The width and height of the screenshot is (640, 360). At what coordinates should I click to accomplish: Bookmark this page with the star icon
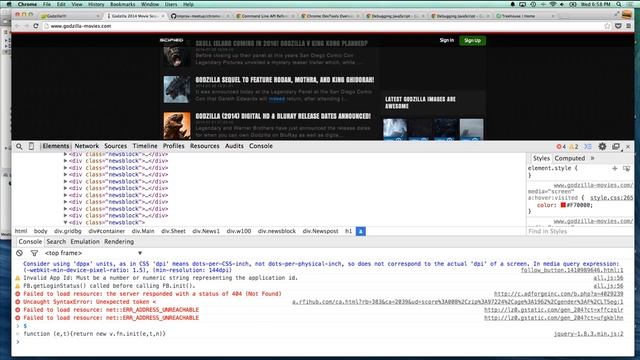(x=607, y=26)
